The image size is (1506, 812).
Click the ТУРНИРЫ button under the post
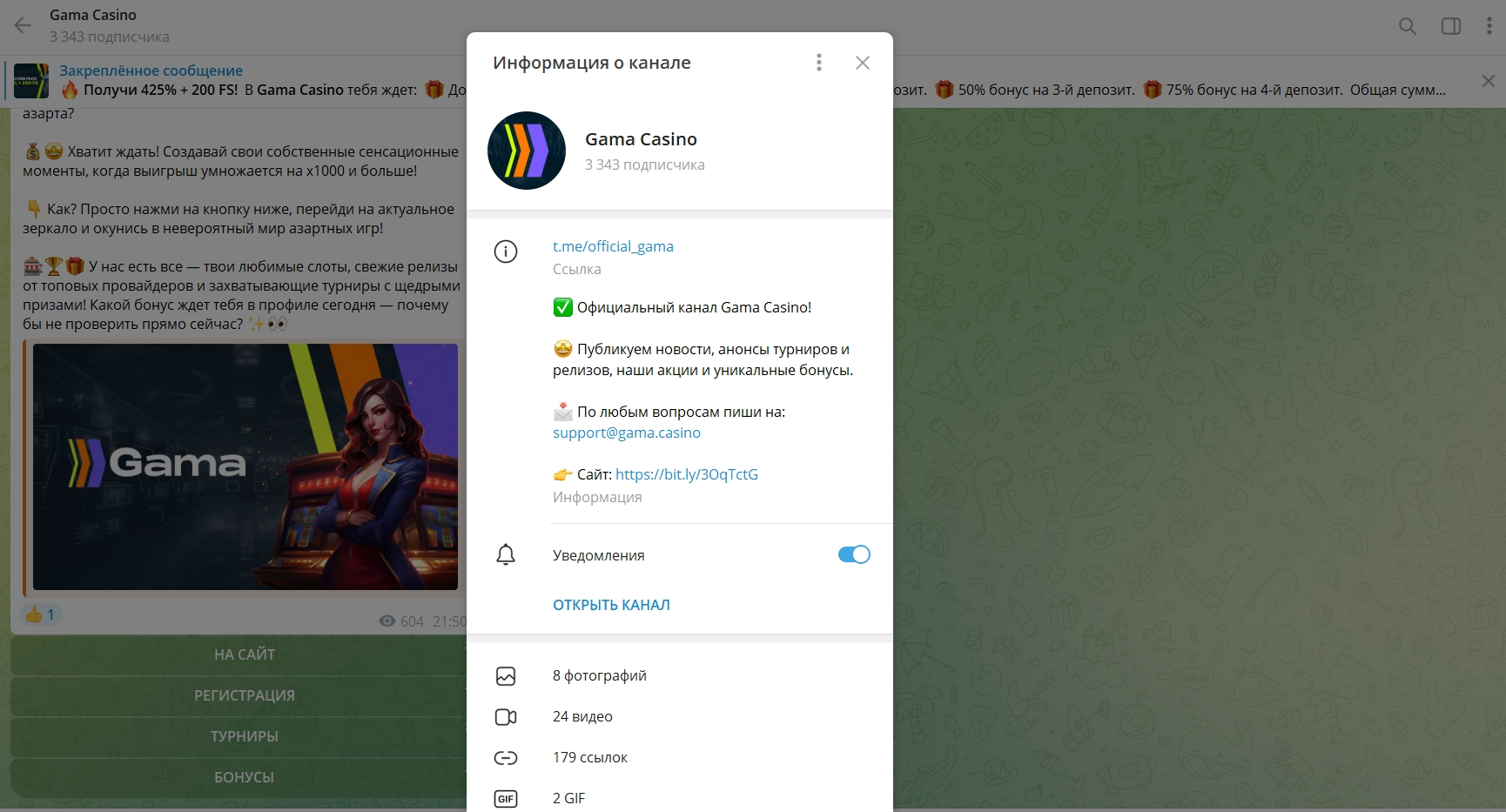pos(245,736)
